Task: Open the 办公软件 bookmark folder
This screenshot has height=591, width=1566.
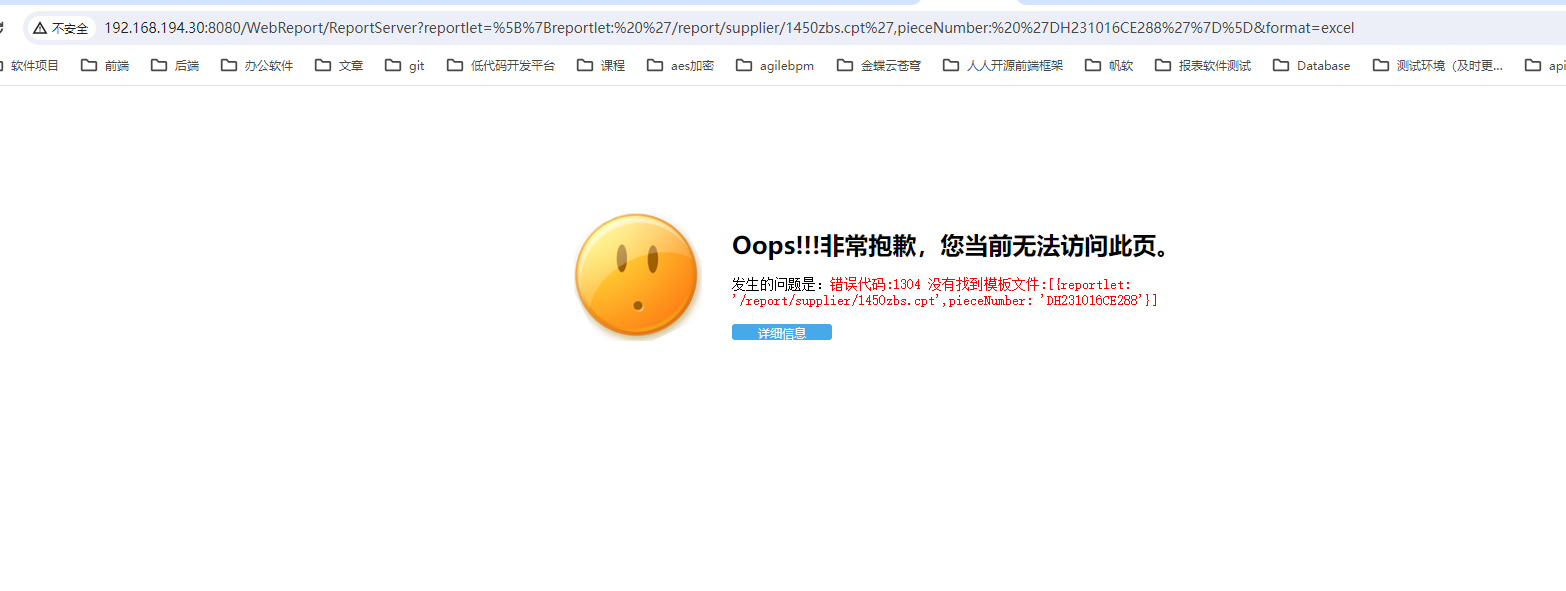Action: point(257,66)
